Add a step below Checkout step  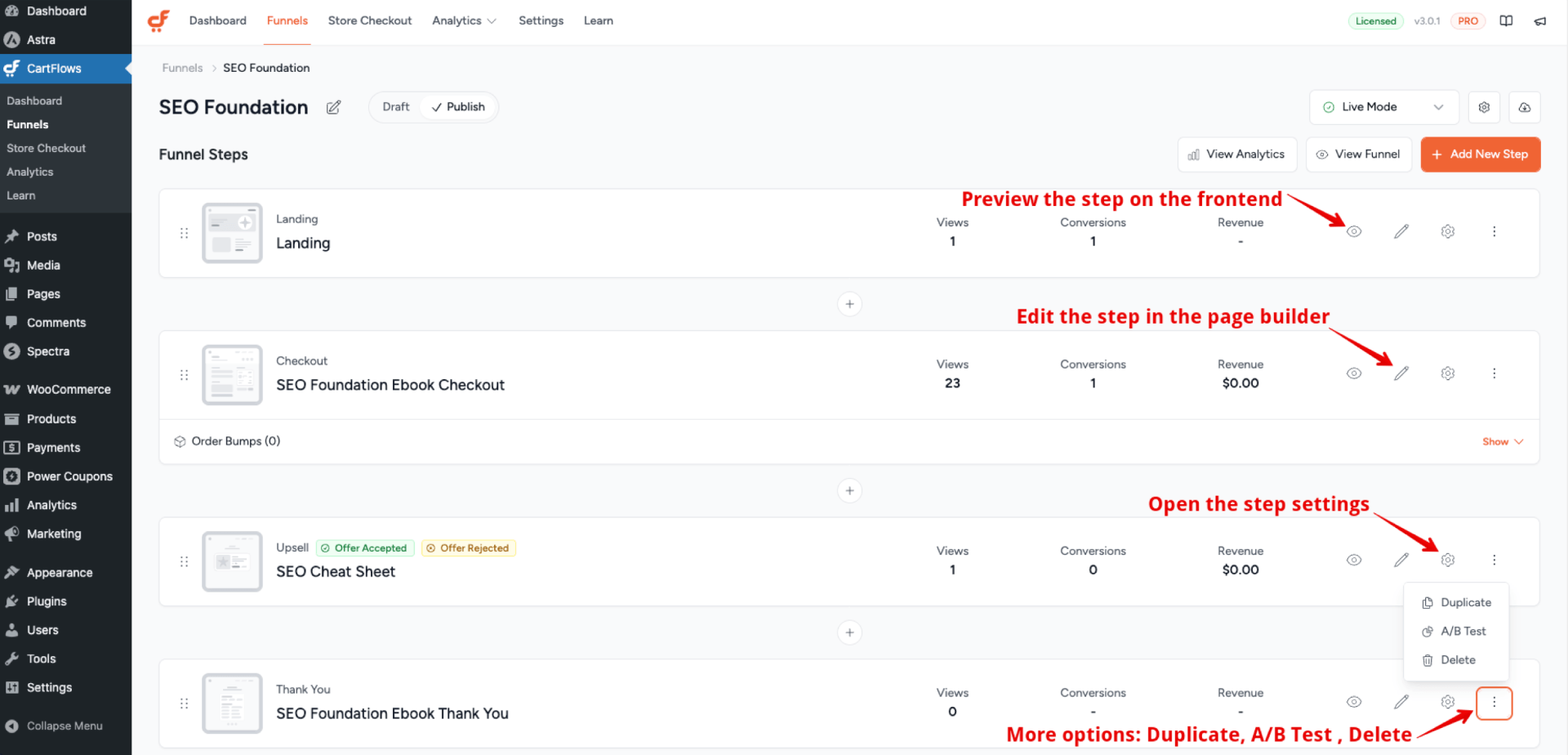coord(849,490)
